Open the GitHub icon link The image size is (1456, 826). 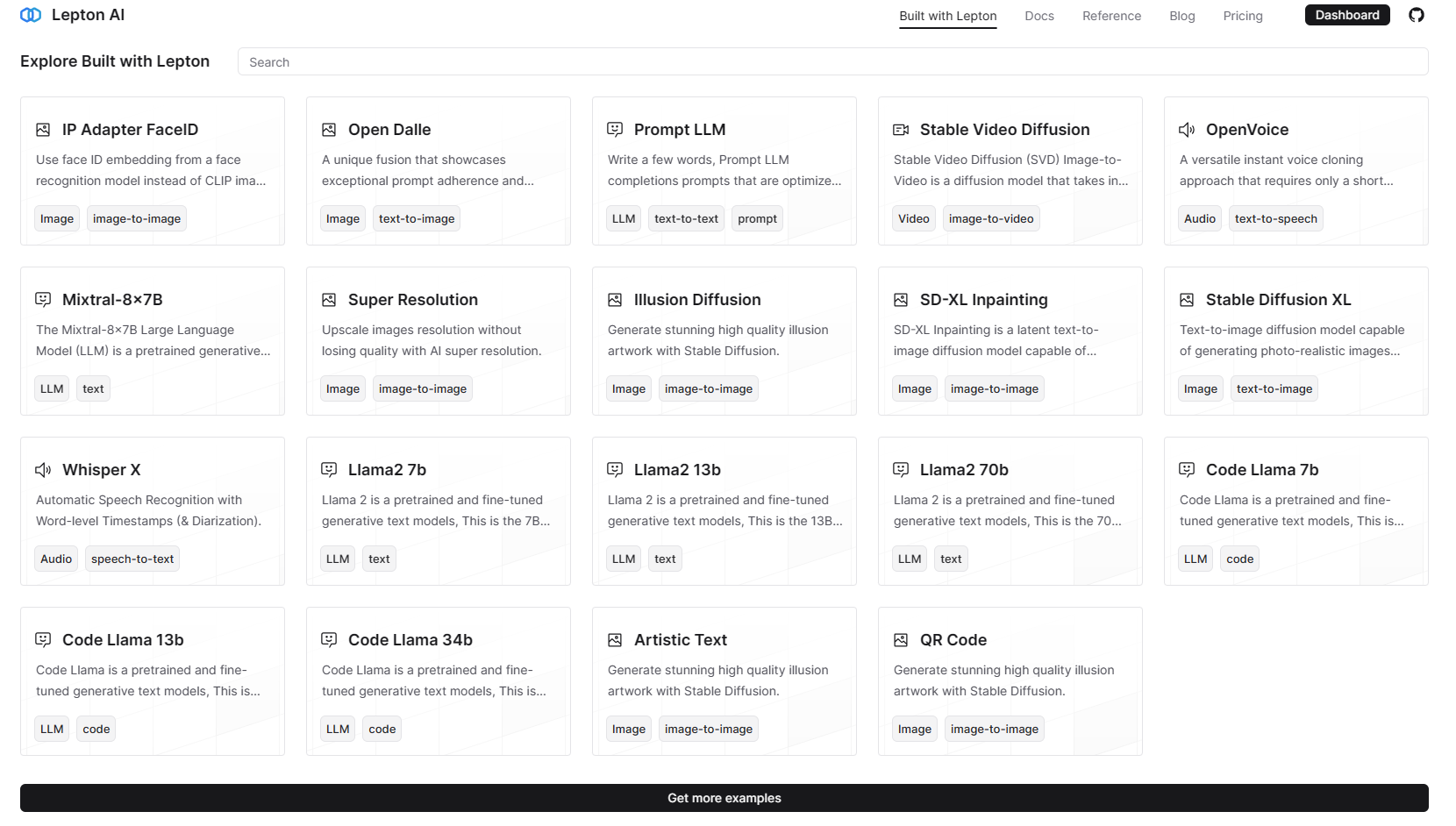pyautogui.click(x=1417, y=15)
